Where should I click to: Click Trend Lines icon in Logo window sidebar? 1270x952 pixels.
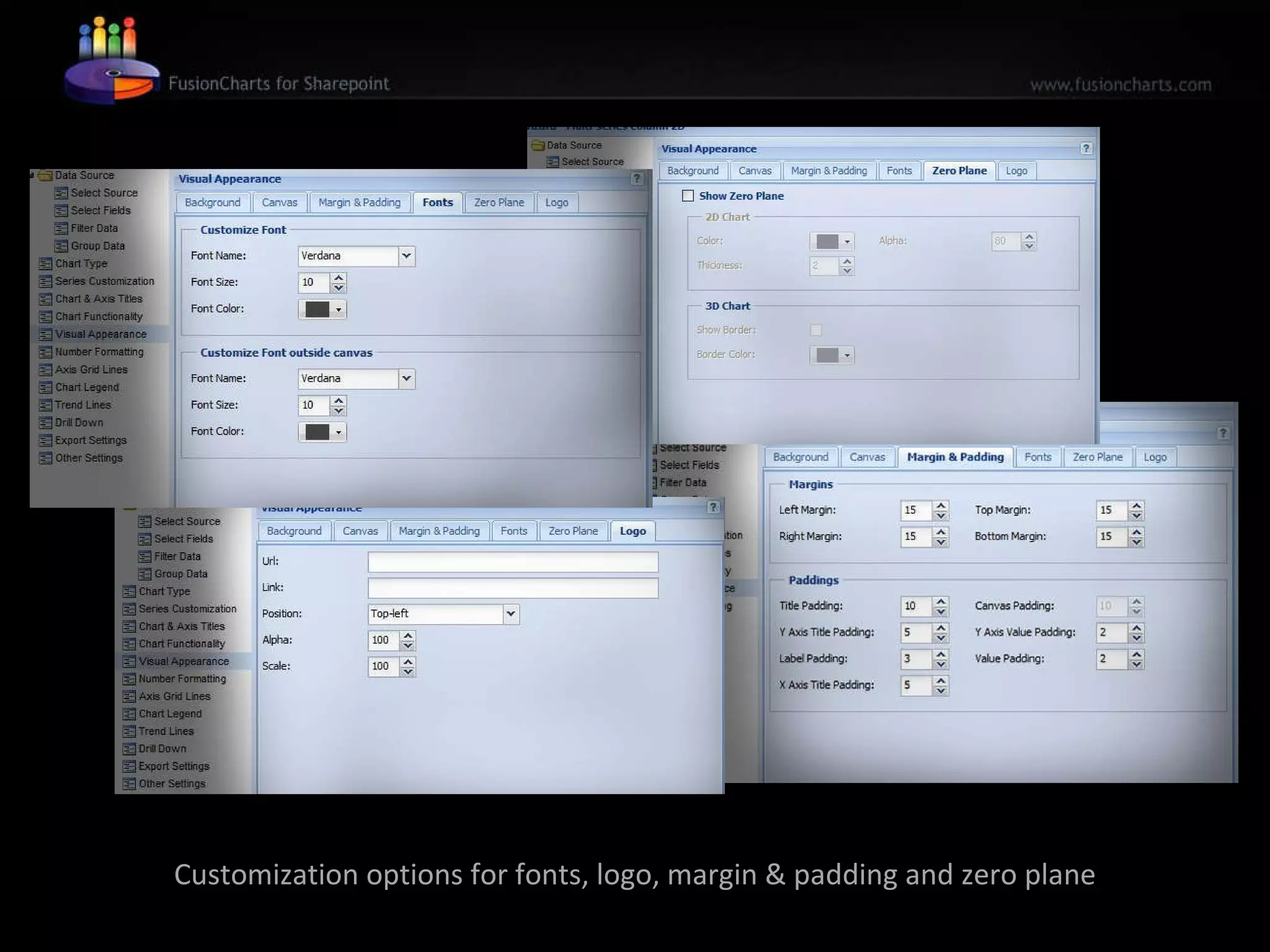click(129, 731)
